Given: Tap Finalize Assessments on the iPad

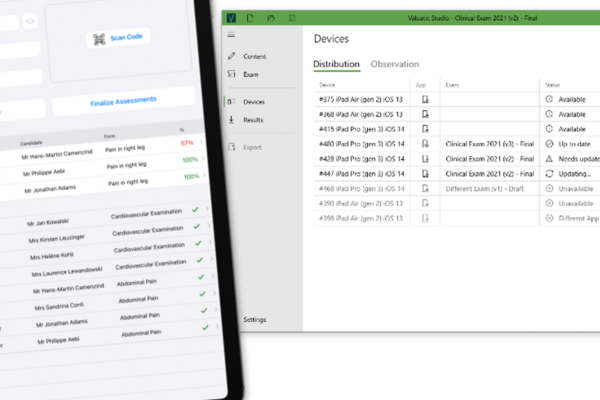Looking at the screenshot, I should (x=123, y=101).
